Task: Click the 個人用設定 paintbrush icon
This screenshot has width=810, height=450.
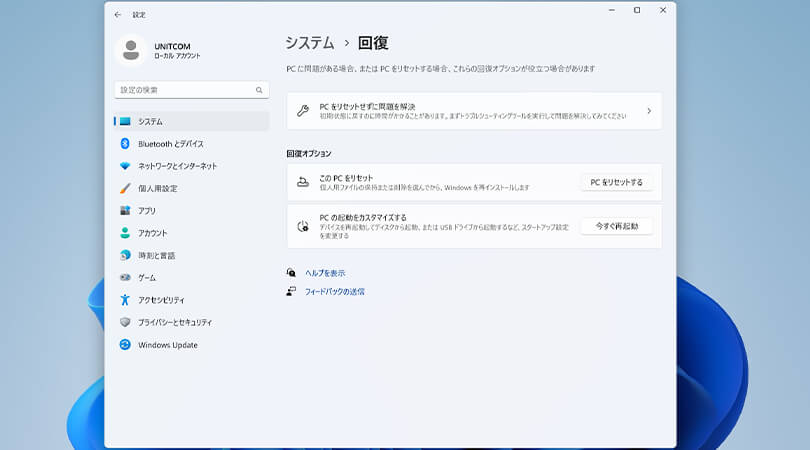Action: (x=125, y=188)
